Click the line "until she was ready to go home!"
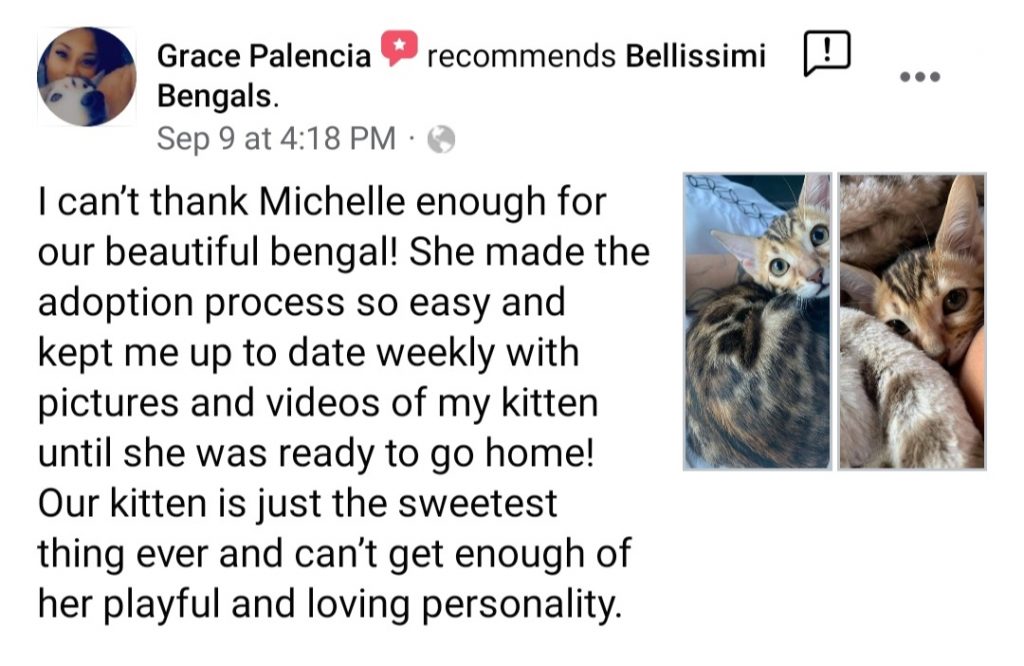This screenshot has width=1024, height=666. [317, 454]
